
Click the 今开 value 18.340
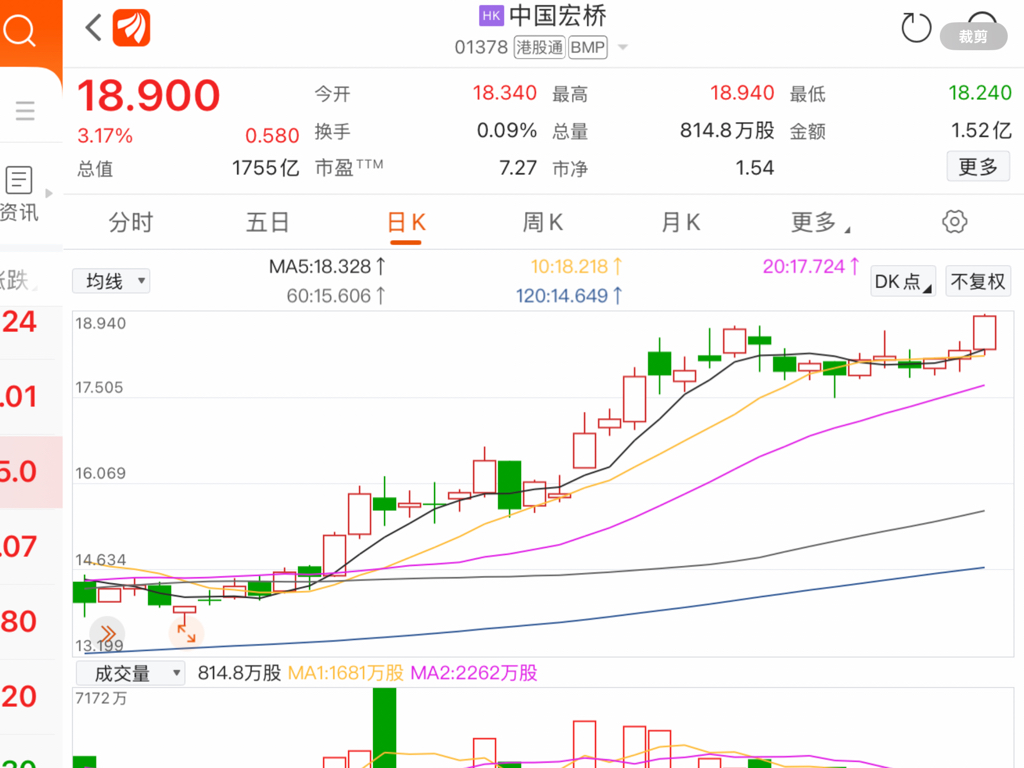click(x=505, y=93)
